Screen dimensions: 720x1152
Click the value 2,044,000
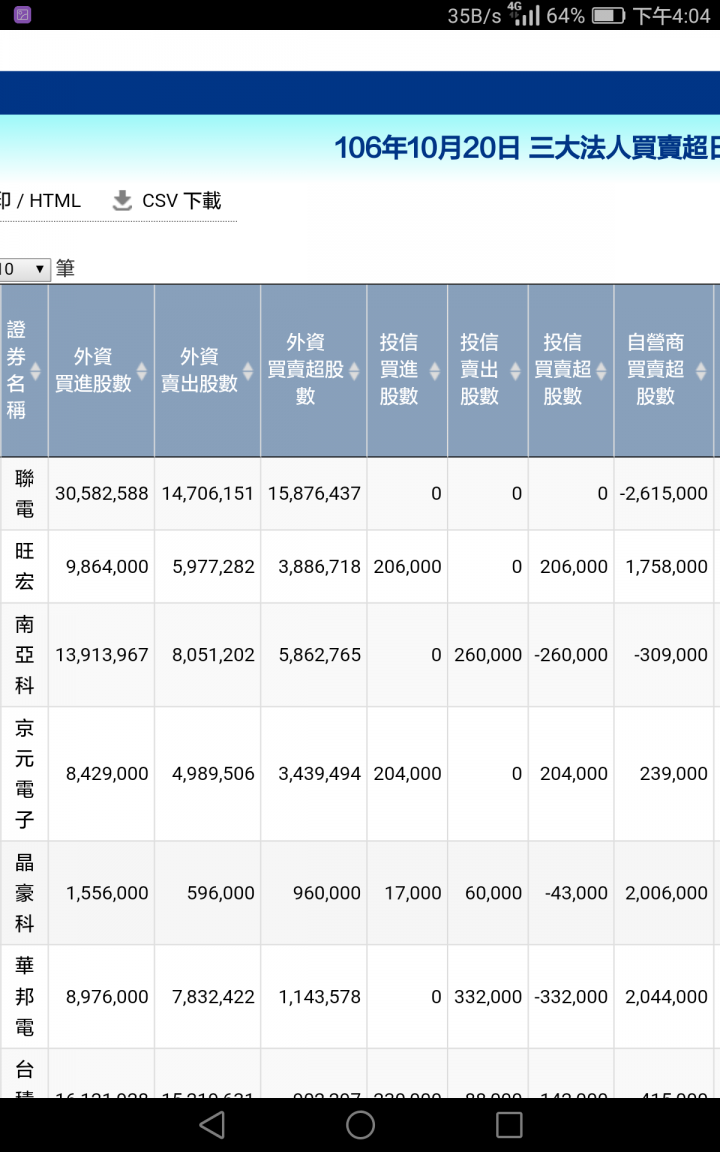tap(666, 996)
